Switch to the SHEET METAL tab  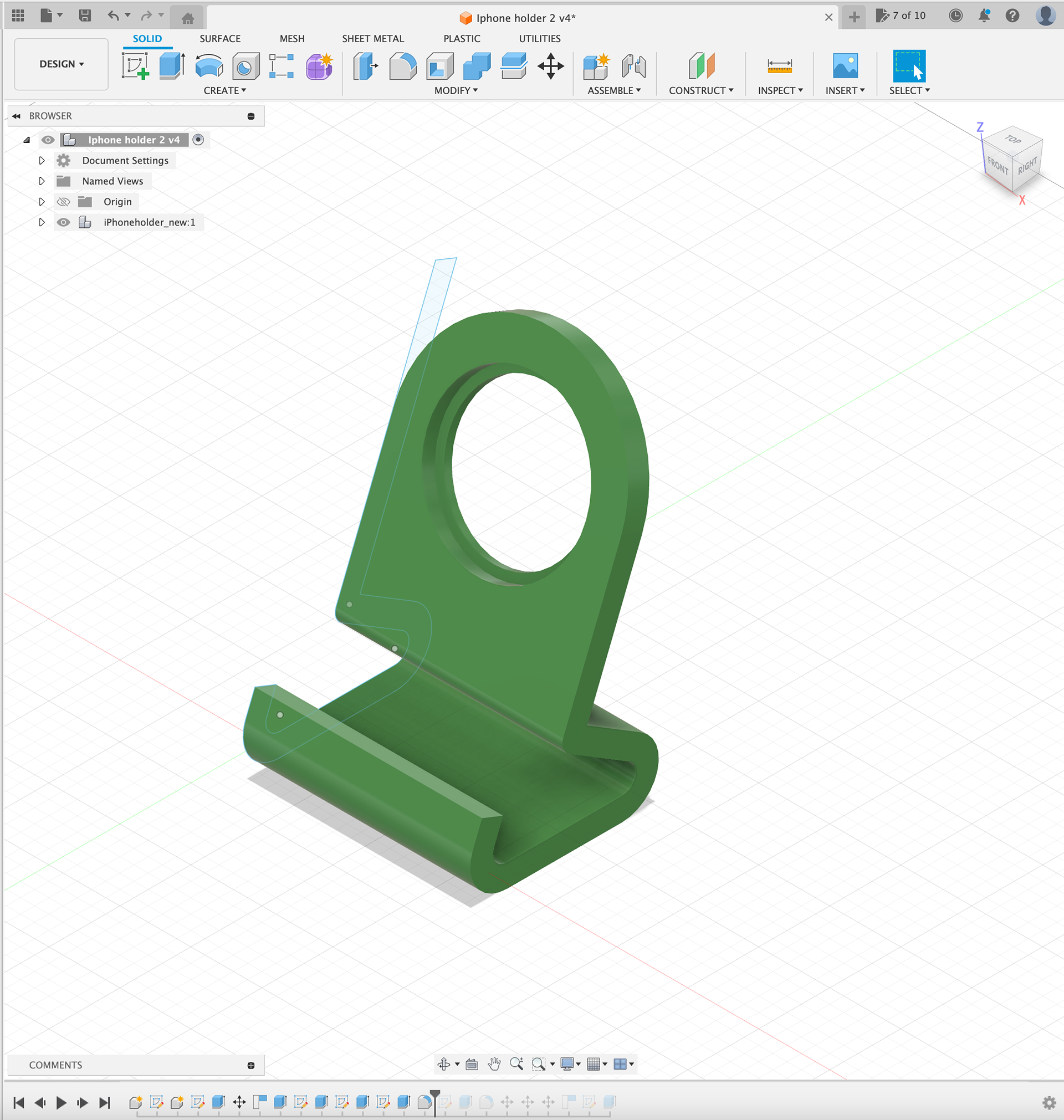(372, 39)
